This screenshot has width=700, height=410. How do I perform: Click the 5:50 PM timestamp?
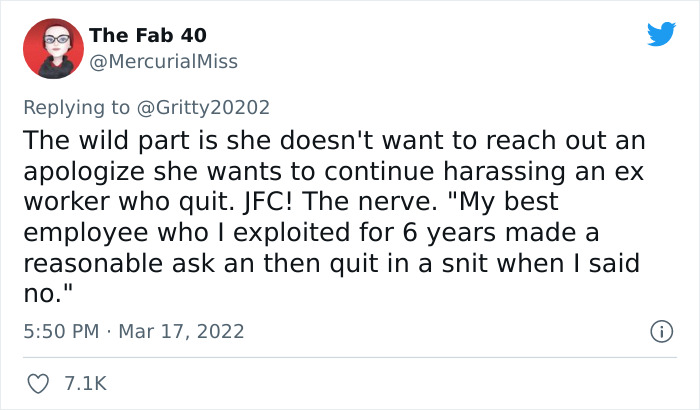(x=61, y=331)
